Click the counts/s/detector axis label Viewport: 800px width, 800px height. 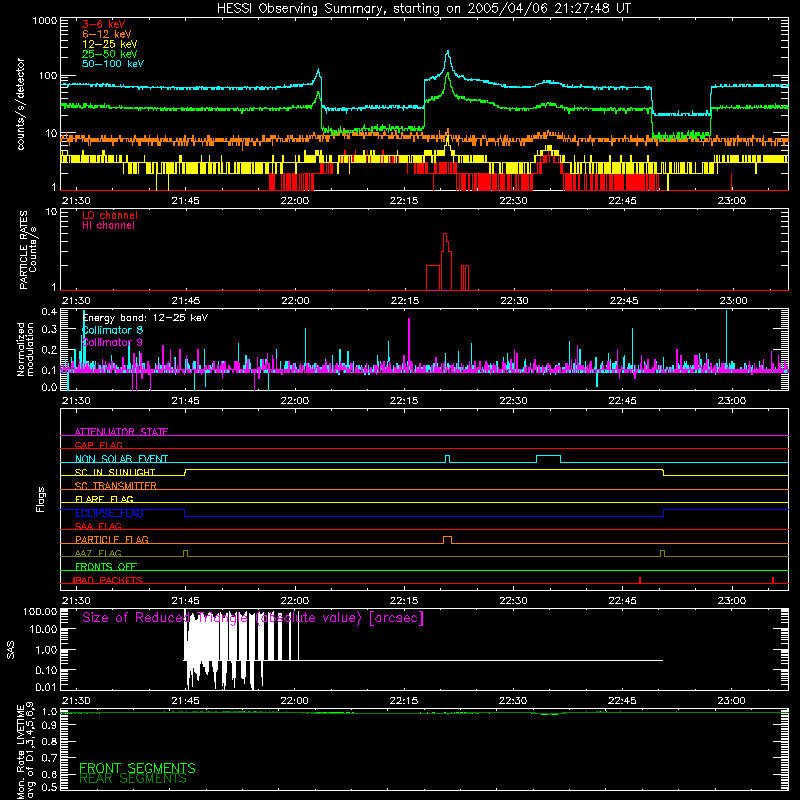tap(20, 104)
